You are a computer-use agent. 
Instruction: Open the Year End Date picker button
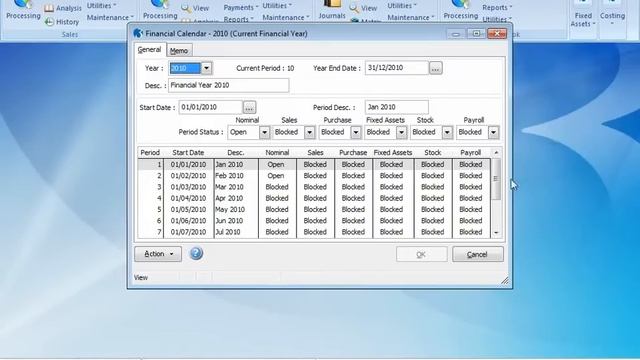pyautogui.click(x=436, y=68)
